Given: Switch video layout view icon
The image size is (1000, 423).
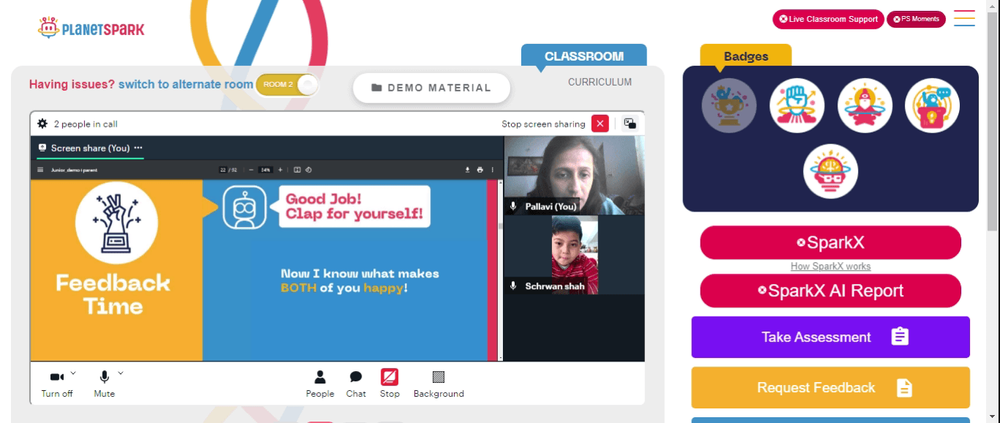Looking at the screenshot, I should pyautogui.click(x=630, y=124).
